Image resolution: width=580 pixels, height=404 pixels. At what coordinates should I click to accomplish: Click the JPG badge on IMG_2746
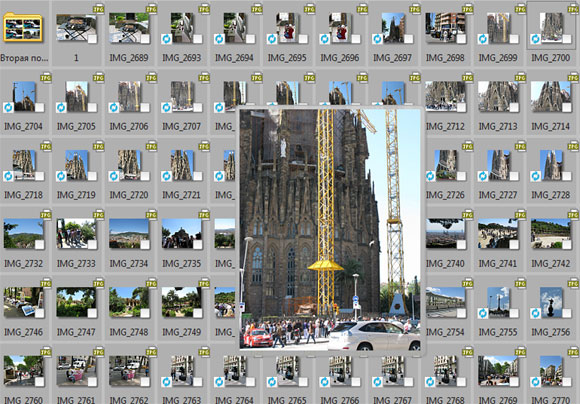[x=46, y=283]
